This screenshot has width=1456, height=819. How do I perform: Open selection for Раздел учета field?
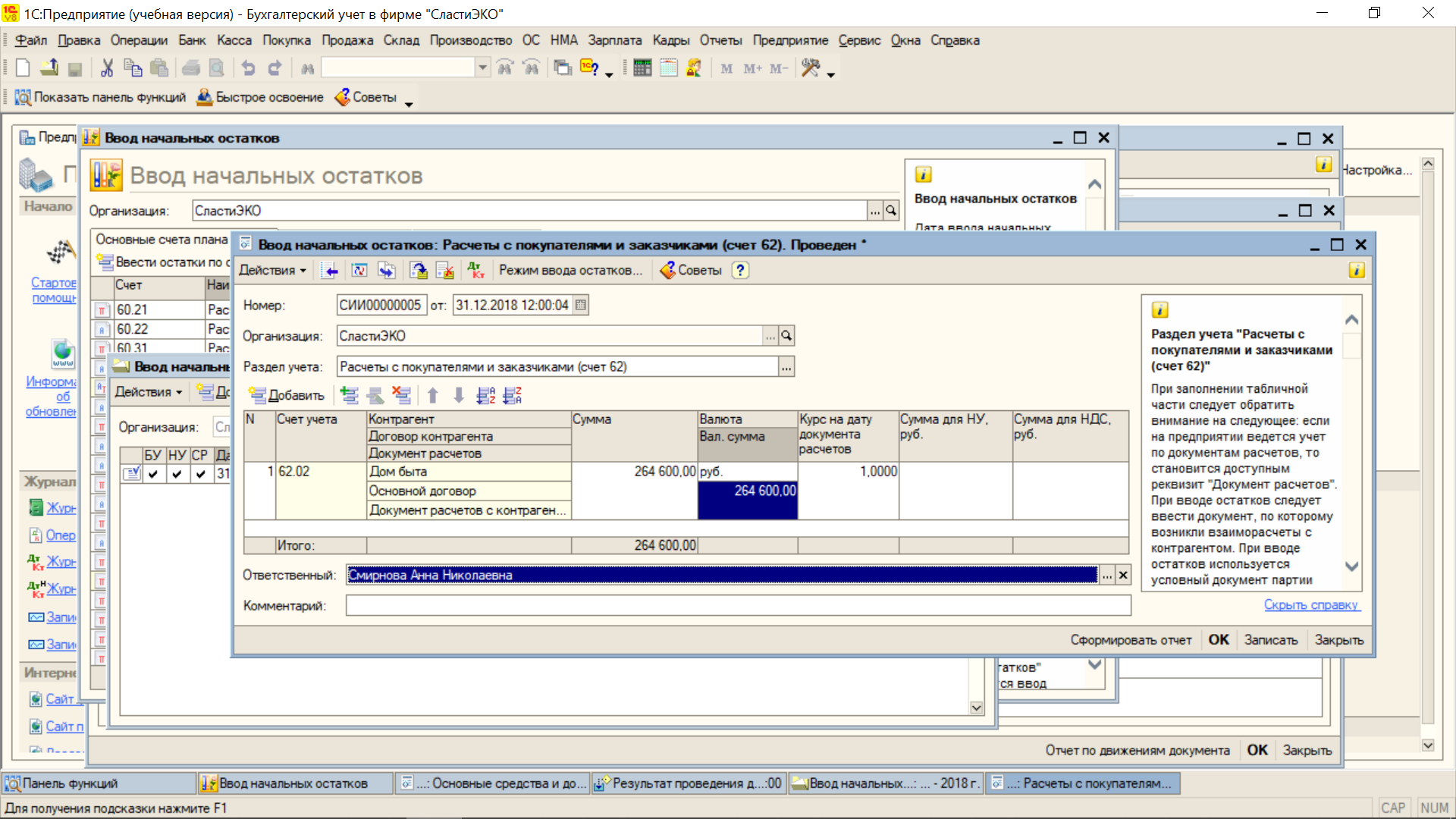point(786,367)
